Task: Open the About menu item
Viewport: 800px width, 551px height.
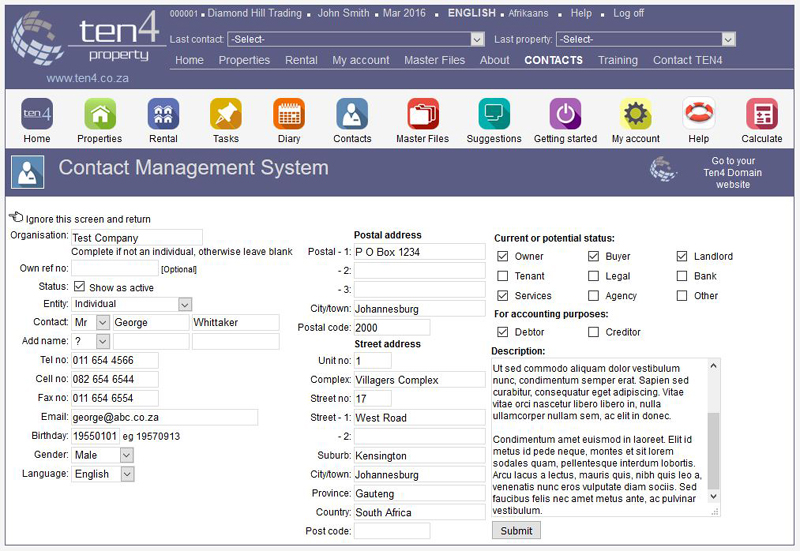Action: 494,60
